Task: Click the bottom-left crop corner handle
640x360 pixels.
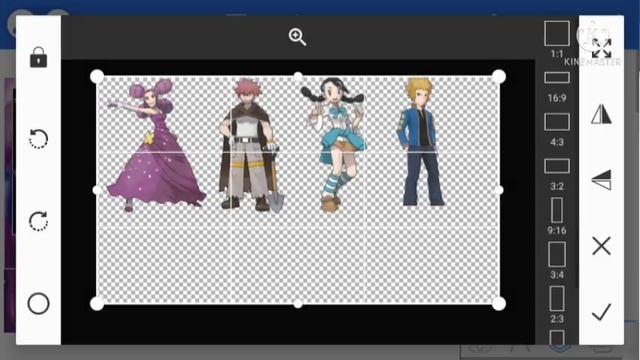Action: [97, 304]
